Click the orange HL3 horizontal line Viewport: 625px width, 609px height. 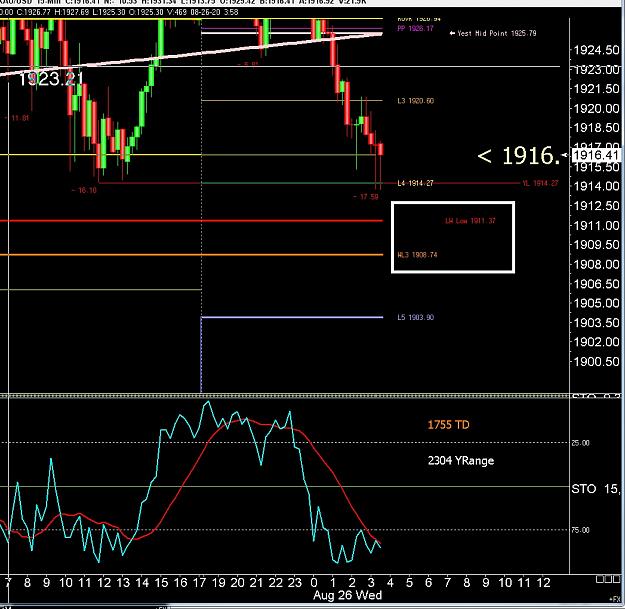pyautogui.click(x=191, y=255)
